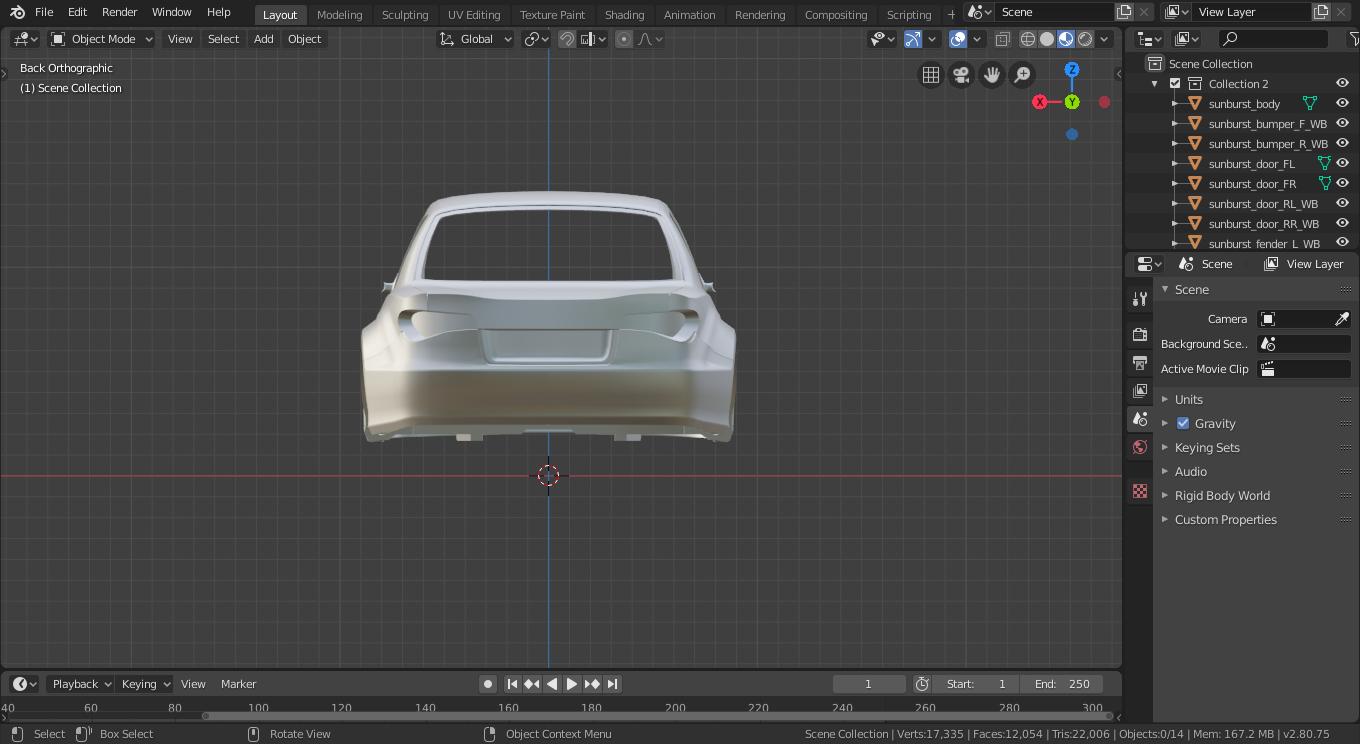Open World properties tab

(x=1140, y=447)
